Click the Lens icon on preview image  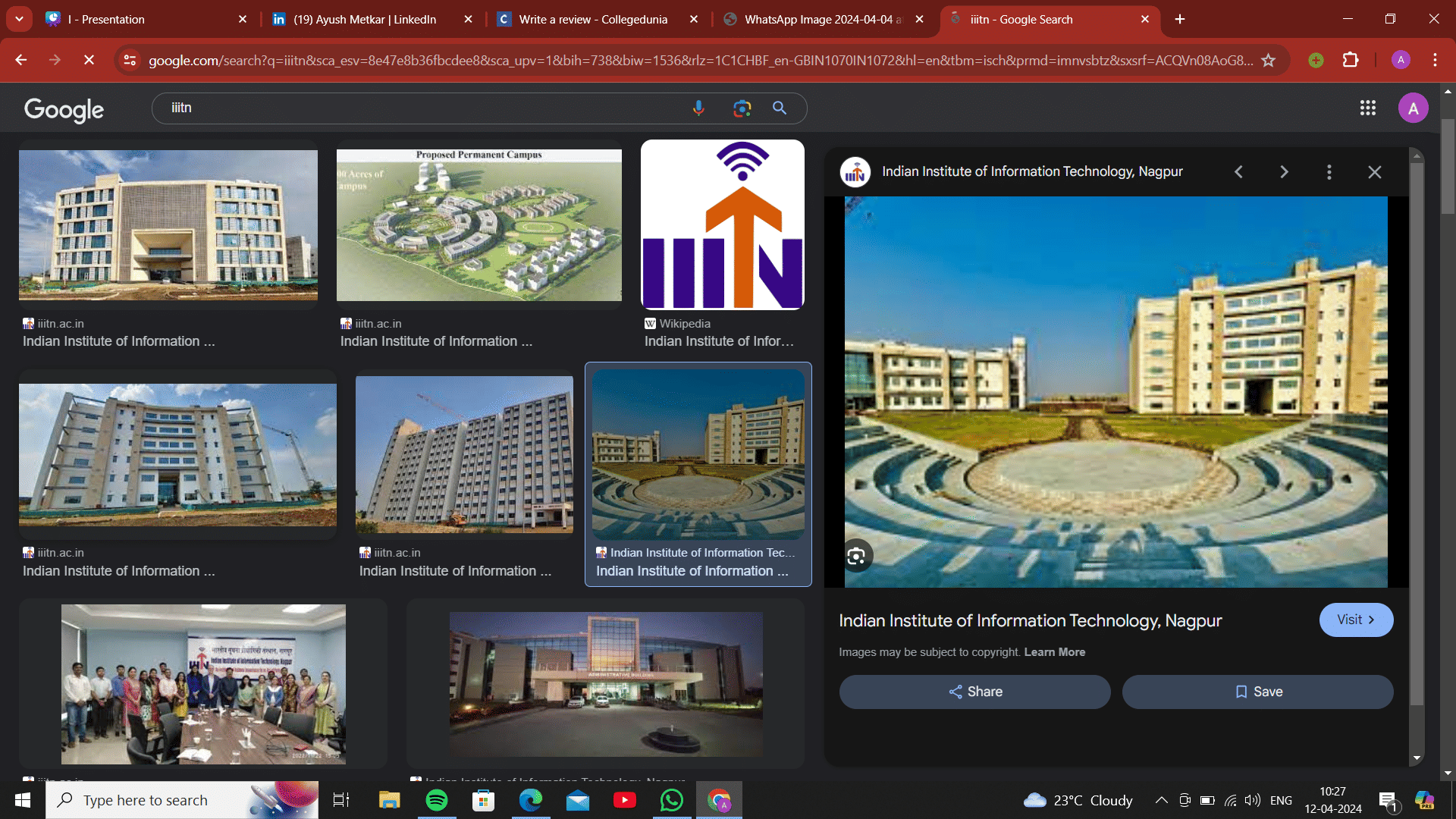click(856, 557)
